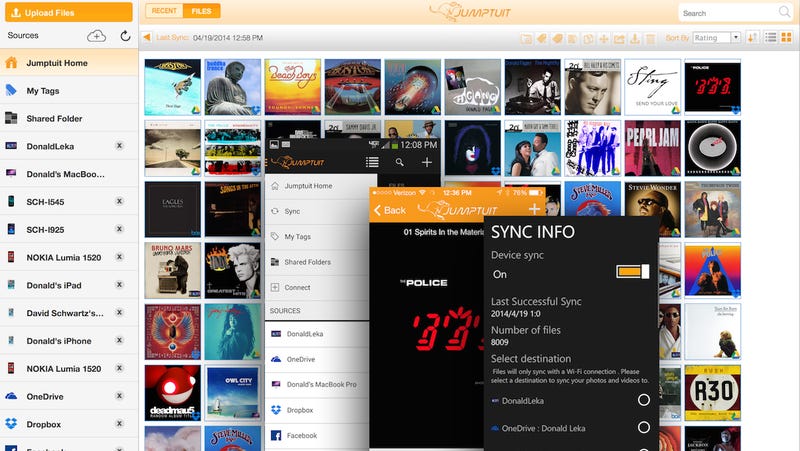Remove the SCH-I925 source

(119, 229)
